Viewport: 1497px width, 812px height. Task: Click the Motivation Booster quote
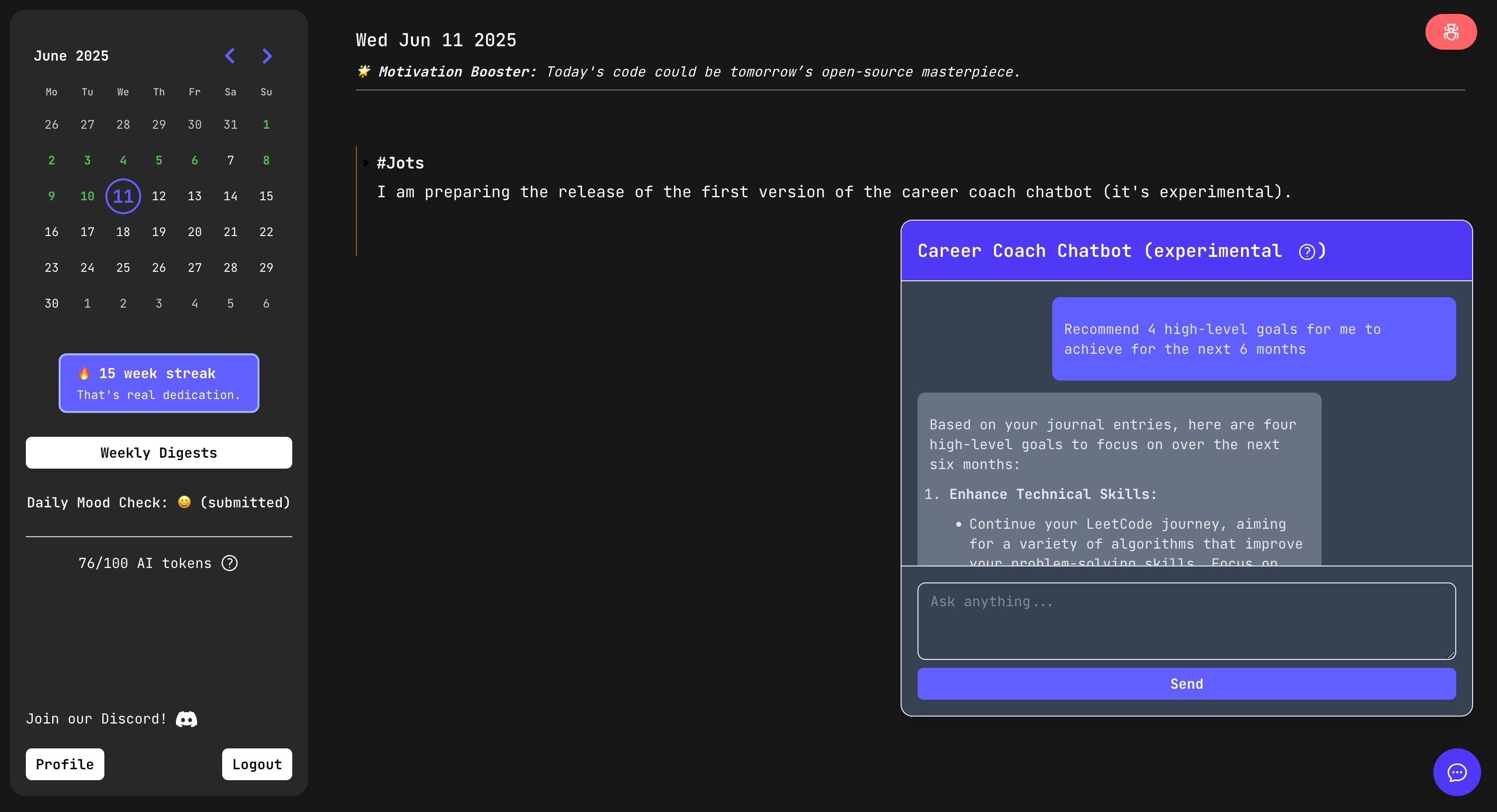(x=688, y=72)
